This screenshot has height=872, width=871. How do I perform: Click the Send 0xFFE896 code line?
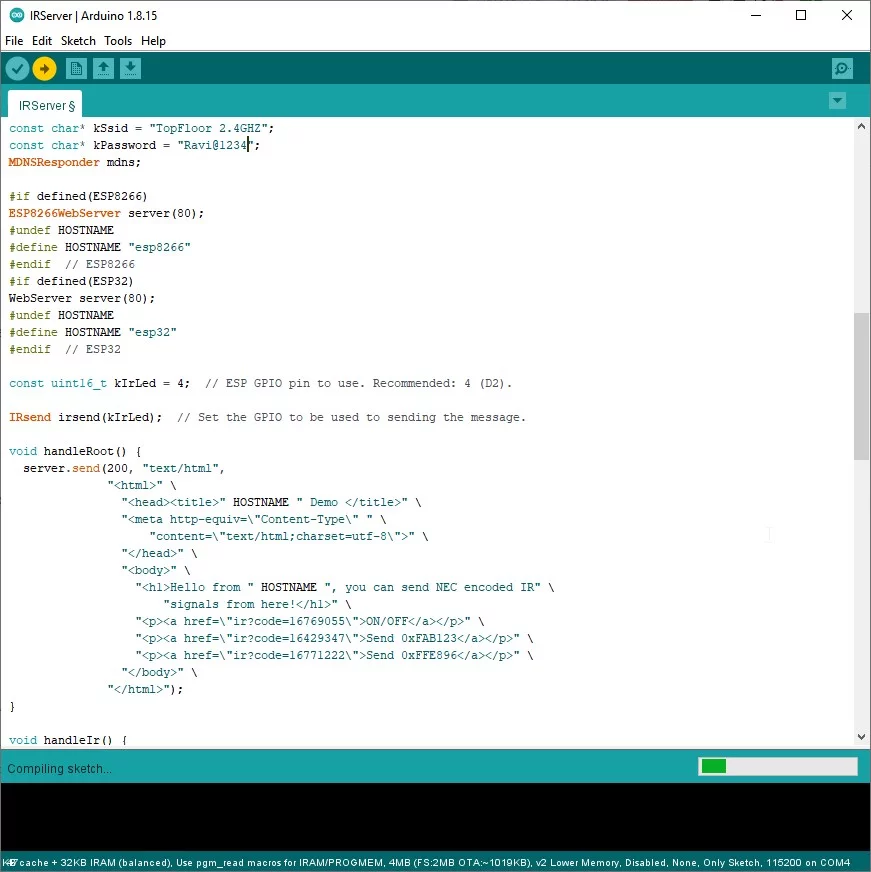(334, 655)
